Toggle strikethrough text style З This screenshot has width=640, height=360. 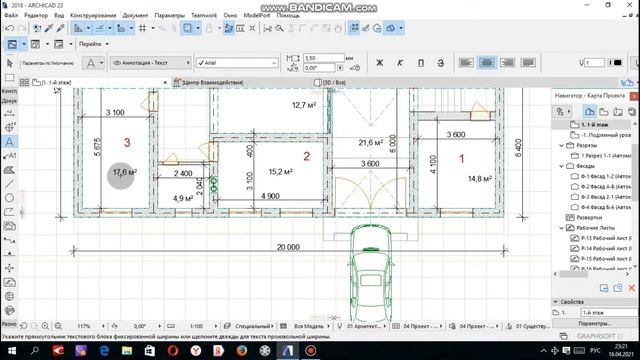(x=441, y=63)
